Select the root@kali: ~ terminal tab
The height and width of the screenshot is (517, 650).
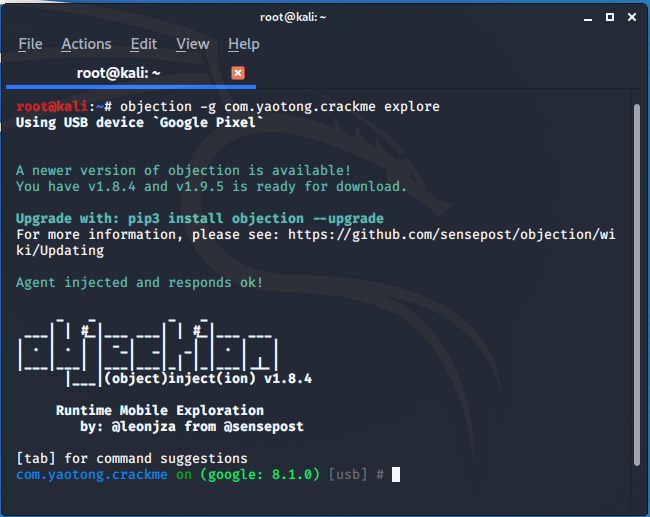coord(119,73)
